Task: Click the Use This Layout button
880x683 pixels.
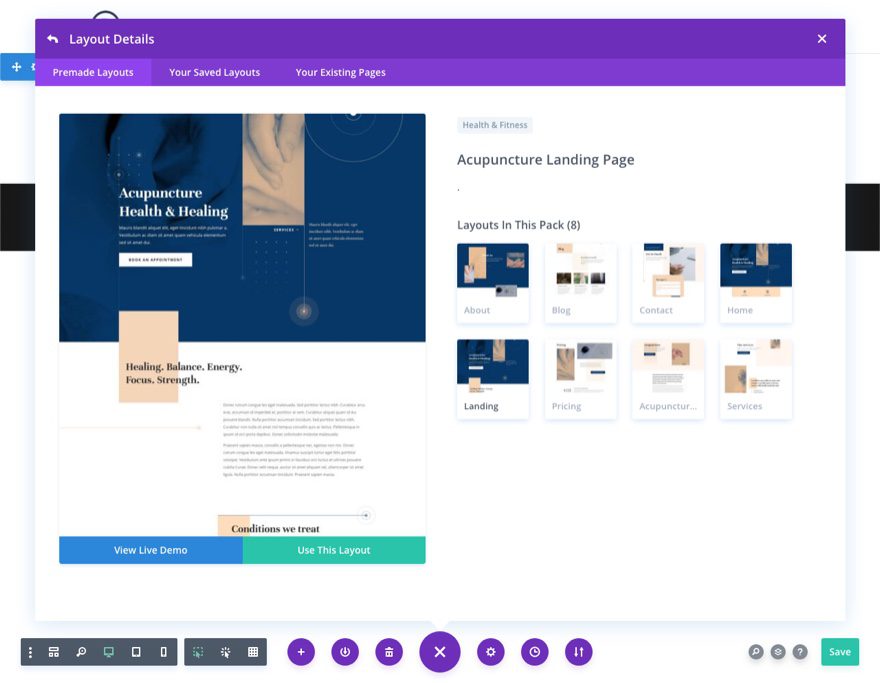Action: (333, 550)
